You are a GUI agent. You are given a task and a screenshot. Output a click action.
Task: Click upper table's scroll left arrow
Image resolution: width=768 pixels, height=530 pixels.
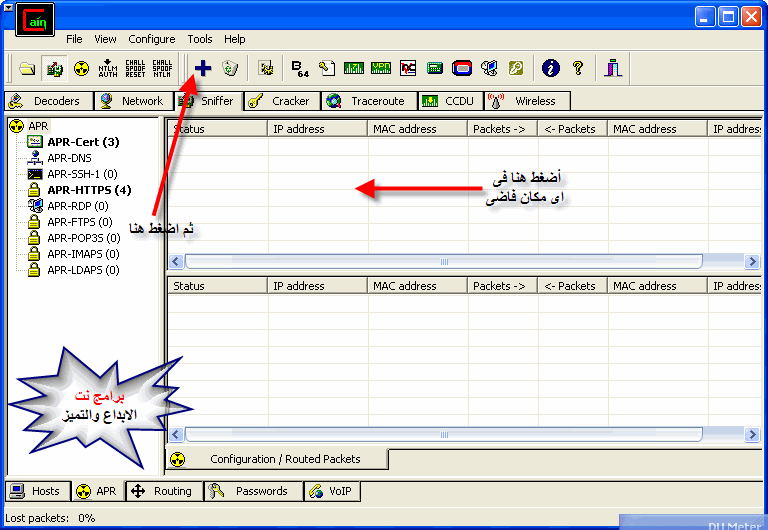[176, 262]
